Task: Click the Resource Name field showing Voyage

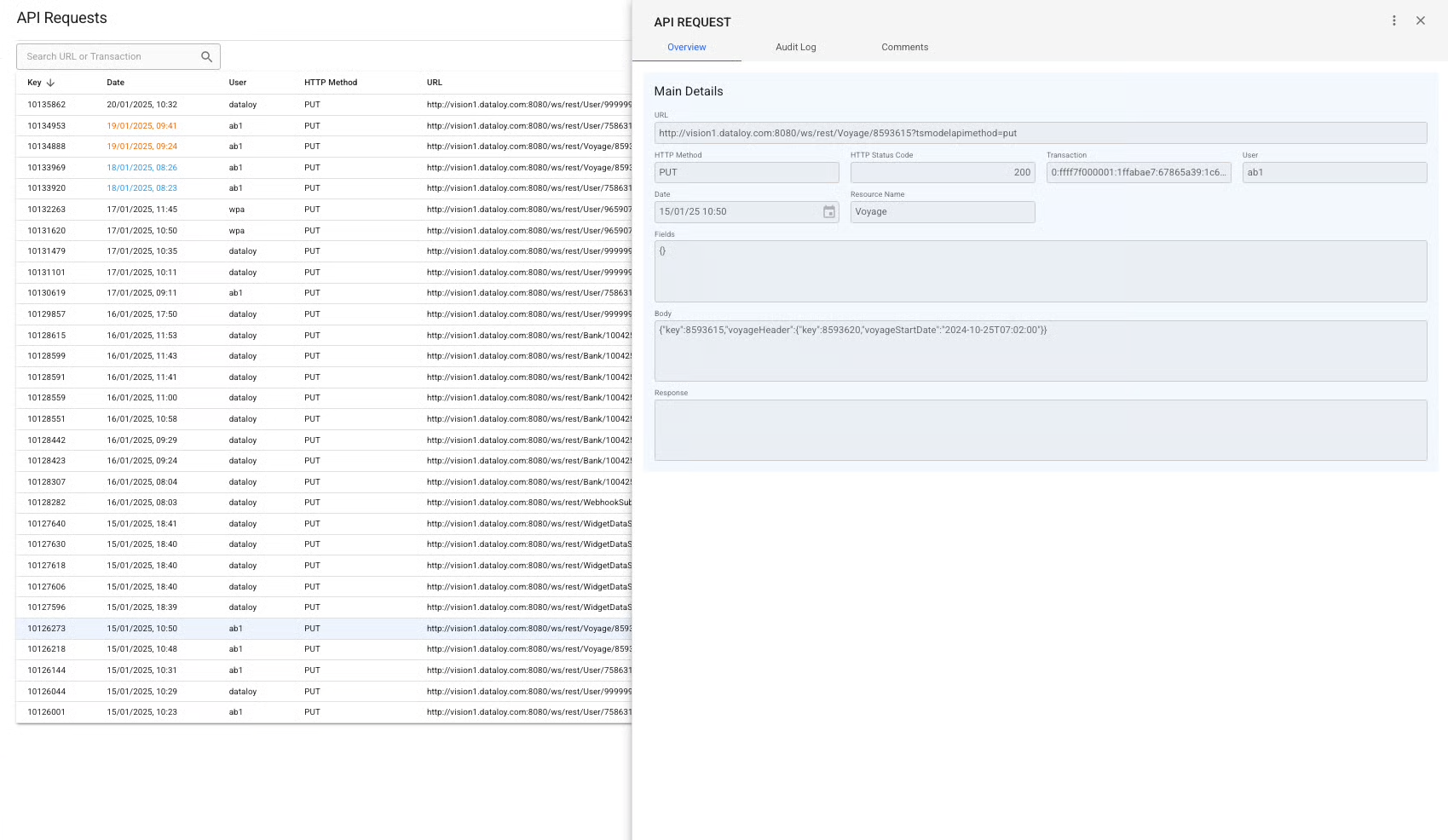Action: tap(942, 212)
